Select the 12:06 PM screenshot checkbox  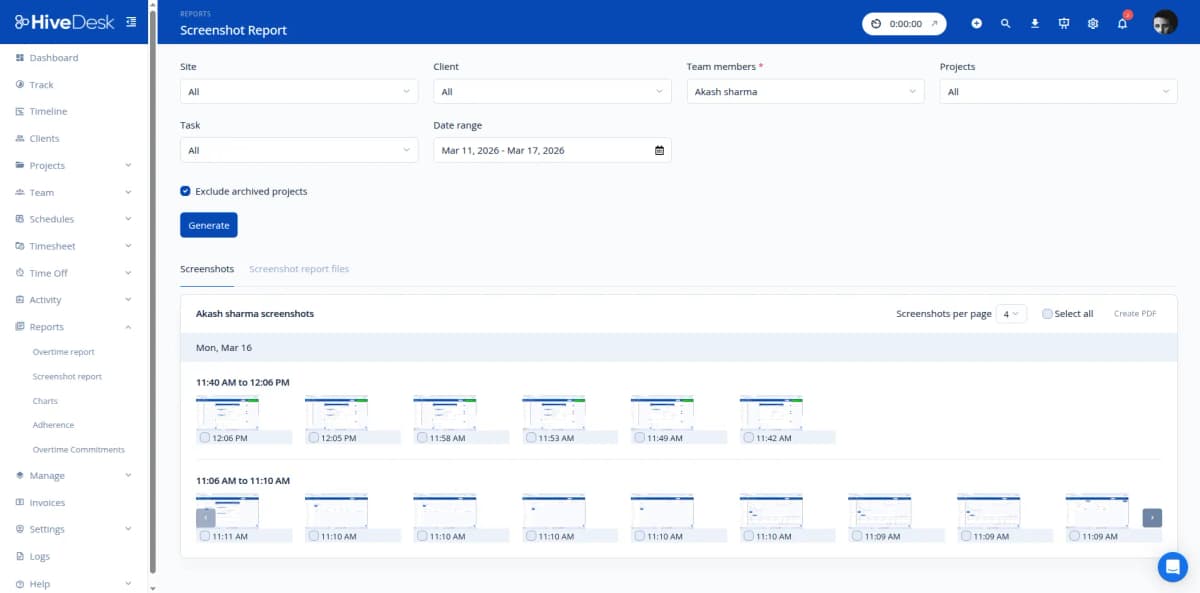point(203,437)
